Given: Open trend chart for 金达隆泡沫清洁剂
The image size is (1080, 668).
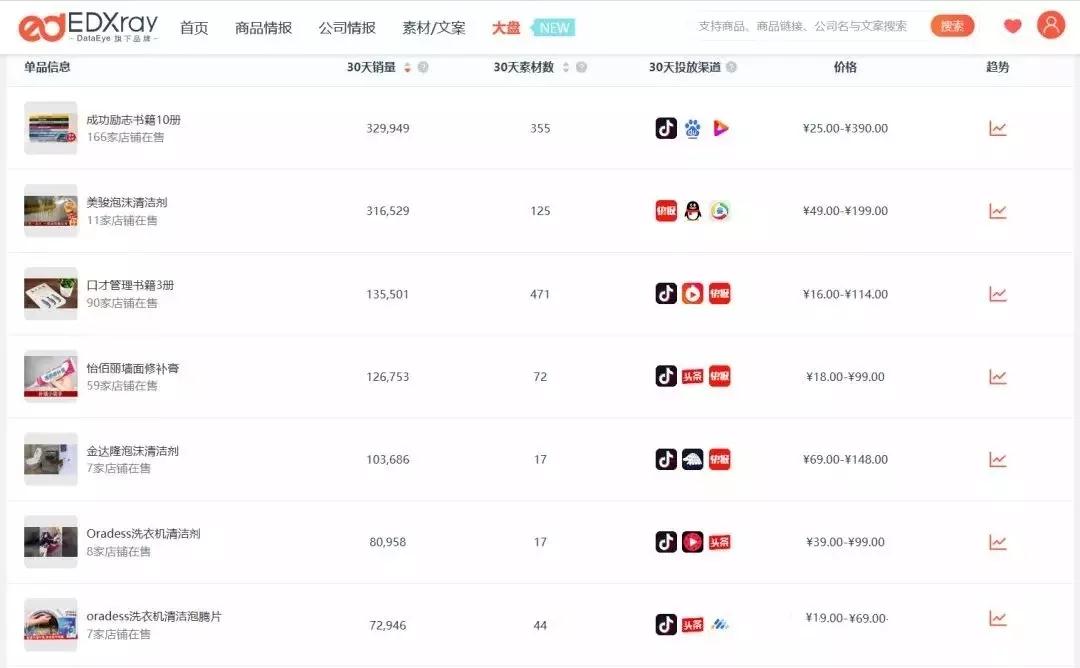Looking at the screenshot, I should tap(997, 459).
